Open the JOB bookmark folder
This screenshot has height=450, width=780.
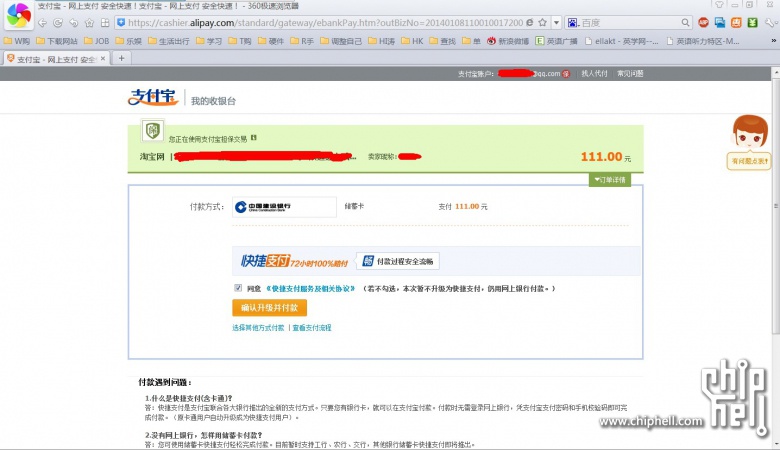pyautogui.click(x=97, y=41)
